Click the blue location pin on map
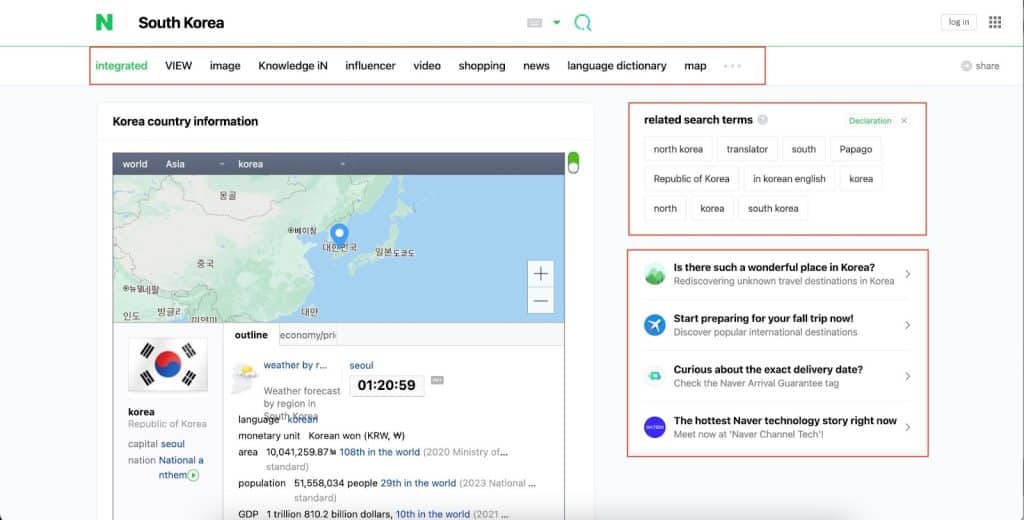The height and width of the screenshot is (520, 1024). [x=339, y=235]
